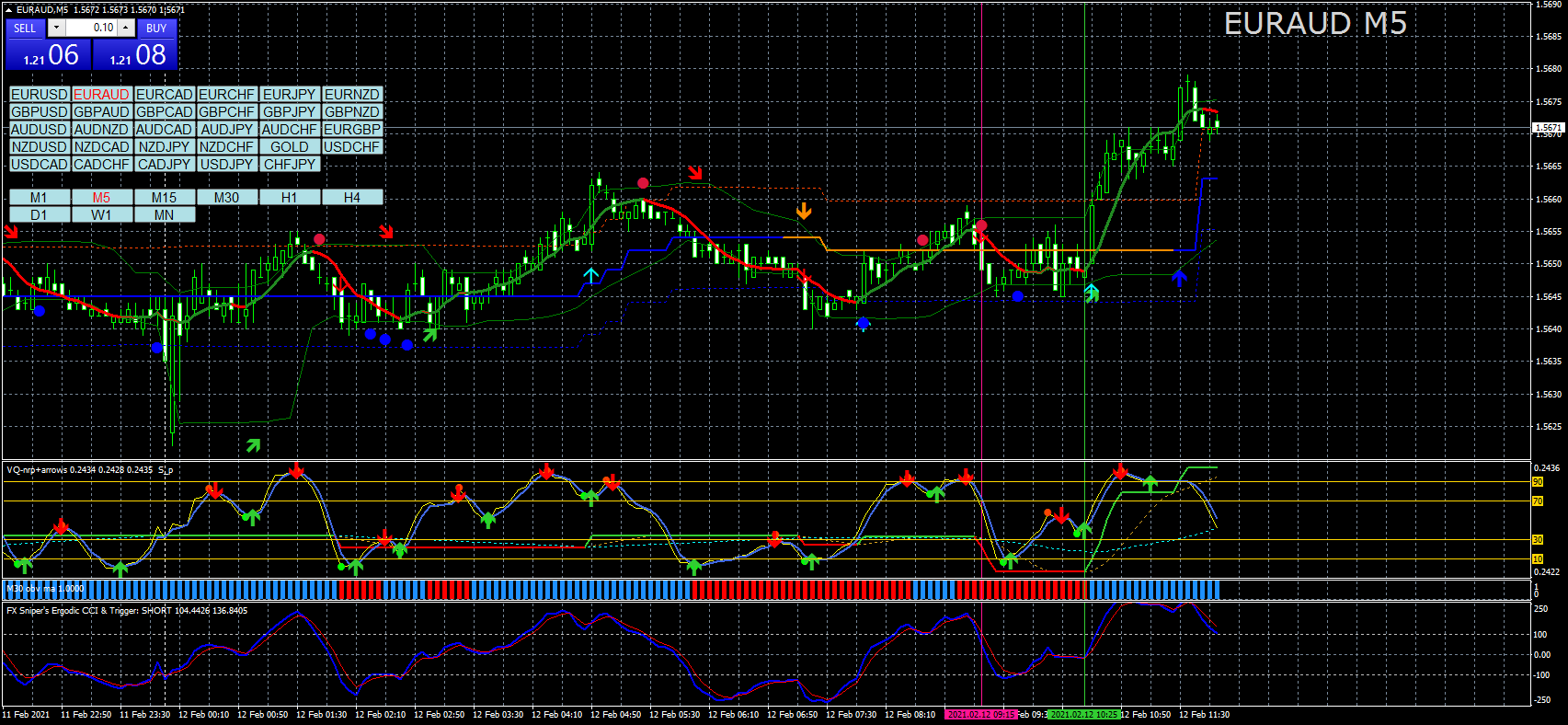Viewport: 1568px width, 725px height.
Task: Set timeframe to M1
Action: pyautogui.click(x=40, y=198)
